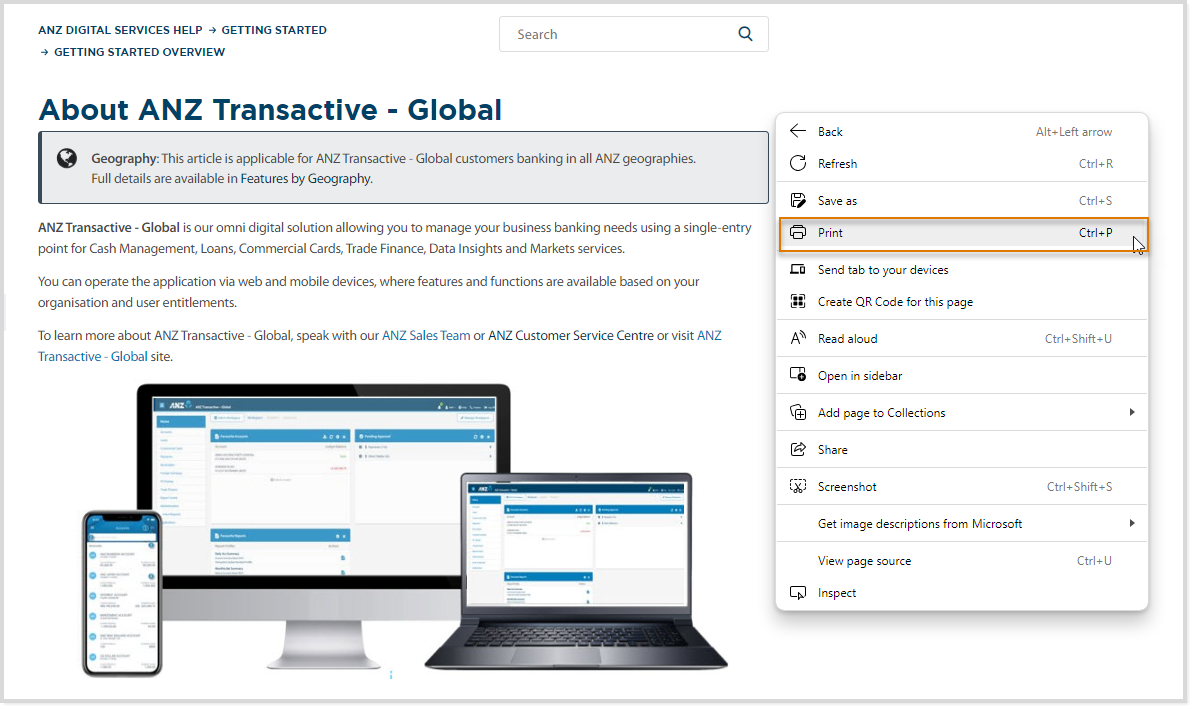The width and height of the screenshot is (1193, 709).
Task: Expand Get image descriptions from Microsoft arrow
Action: [1132, 523]
